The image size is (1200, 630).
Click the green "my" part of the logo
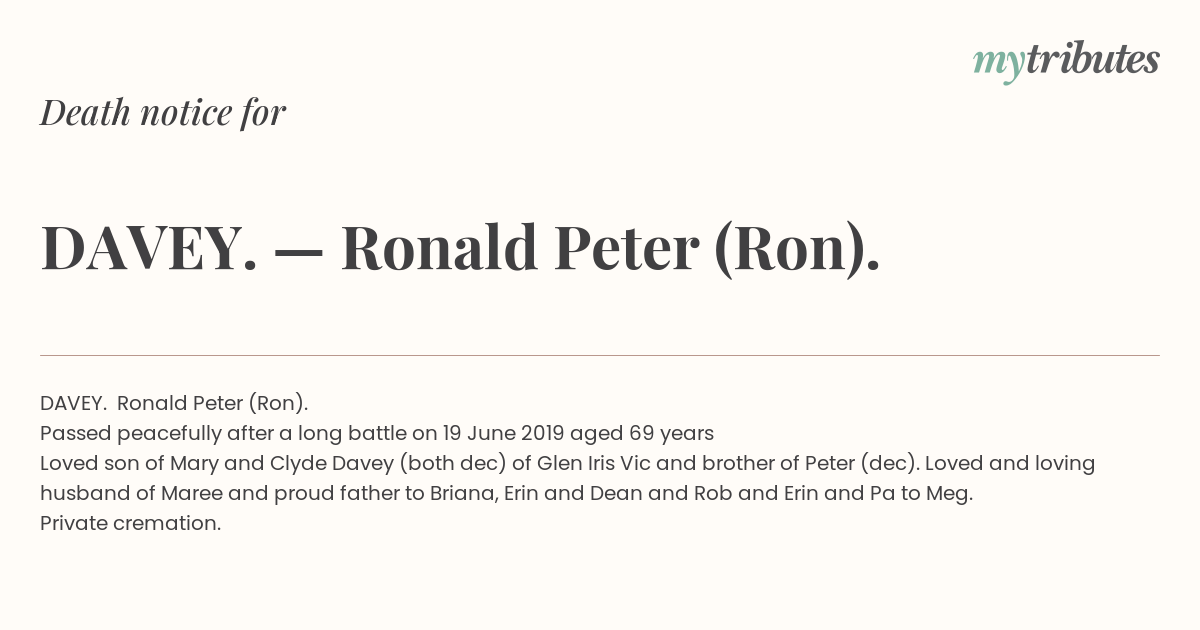pyautogui.click(x=998, y=63)
